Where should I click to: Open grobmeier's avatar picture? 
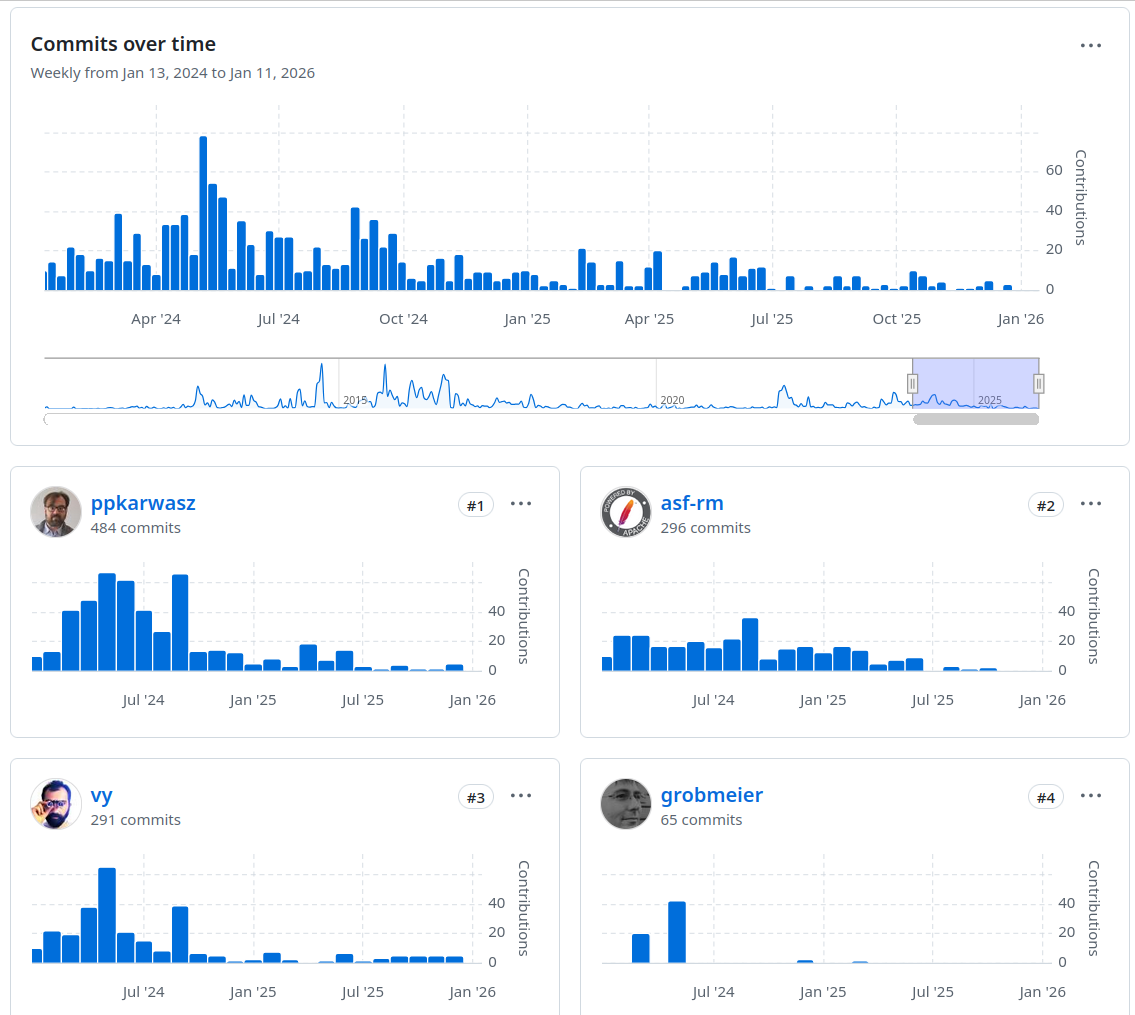coord(626,804)
